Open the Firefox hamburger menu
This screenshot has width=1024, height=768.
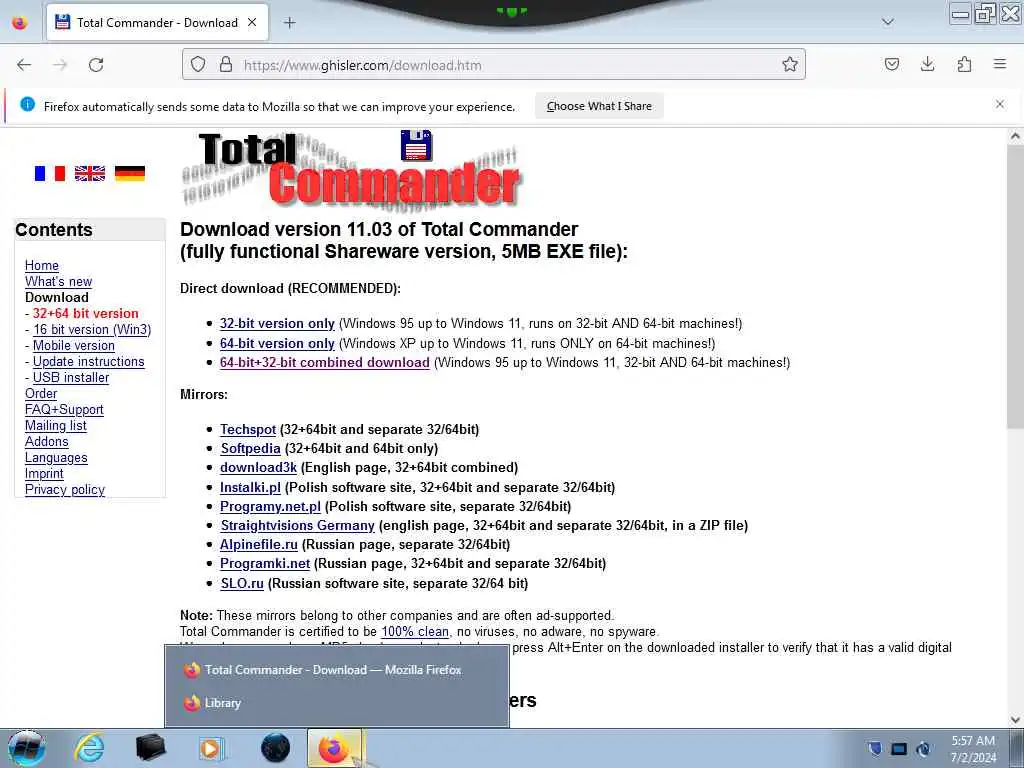point(1000,64)
